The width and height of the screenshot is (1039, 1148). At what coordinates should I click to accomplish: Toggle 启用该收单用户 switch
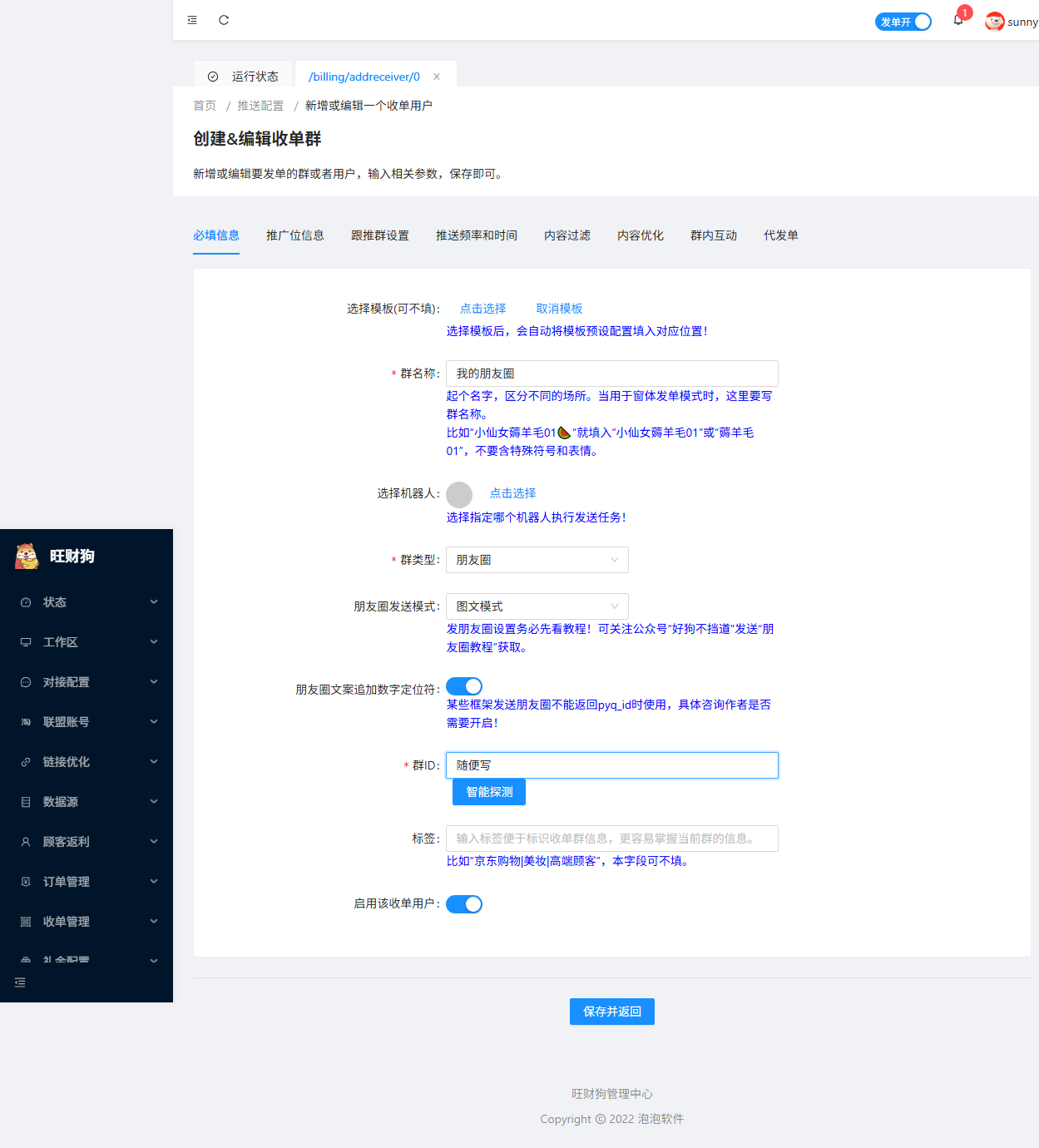[464, 904]
